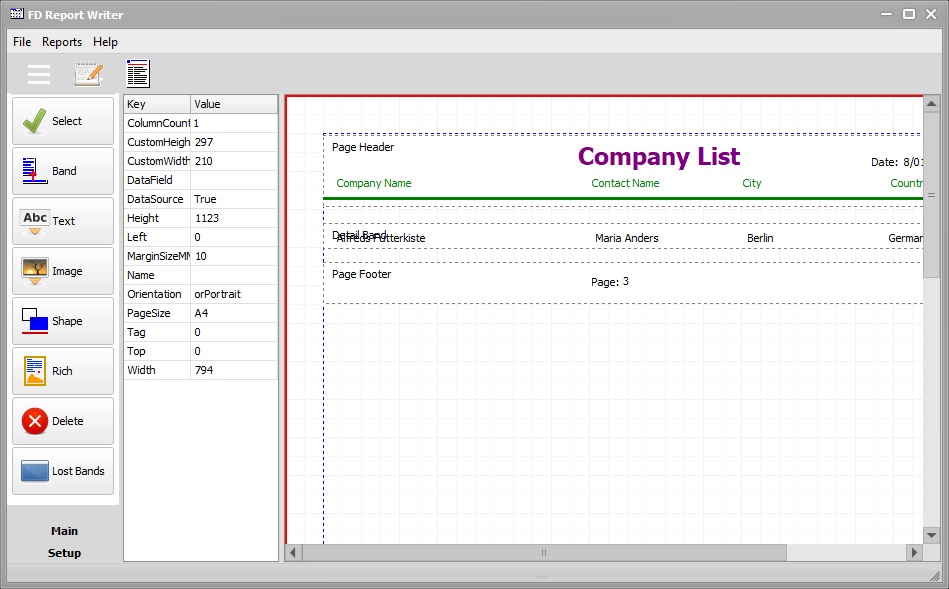Click the Value column header

pos(234,104)
